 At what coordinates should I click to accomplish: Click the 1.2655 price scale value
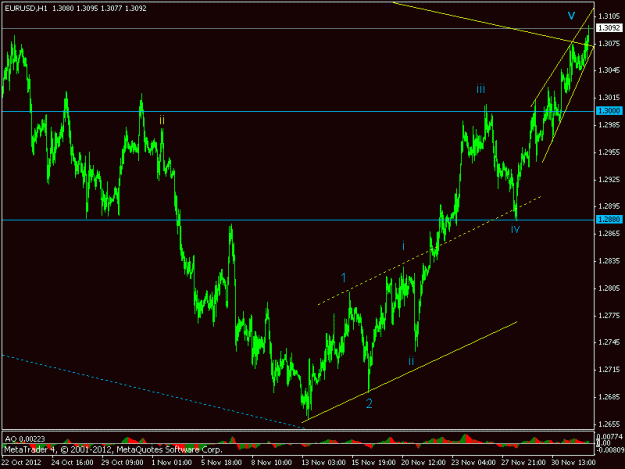[x=609, y=424]
